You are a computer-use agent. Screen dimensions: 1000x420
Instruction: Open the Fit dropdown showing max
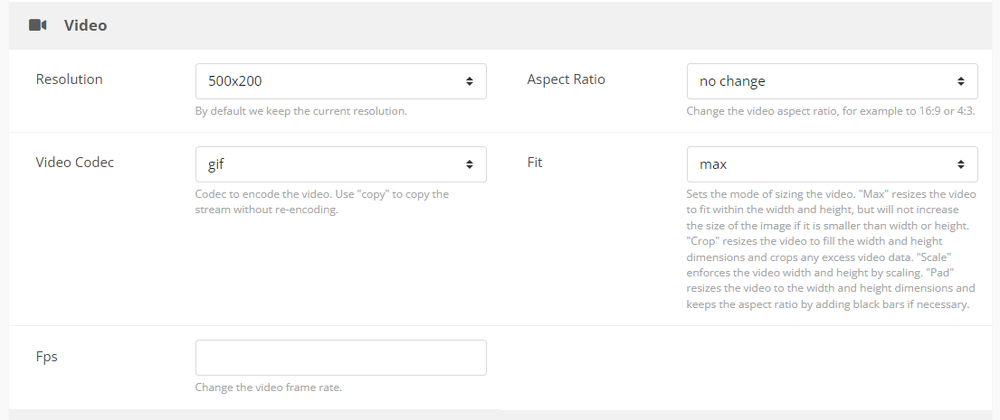pyautogui.click(x=832, y=164)
